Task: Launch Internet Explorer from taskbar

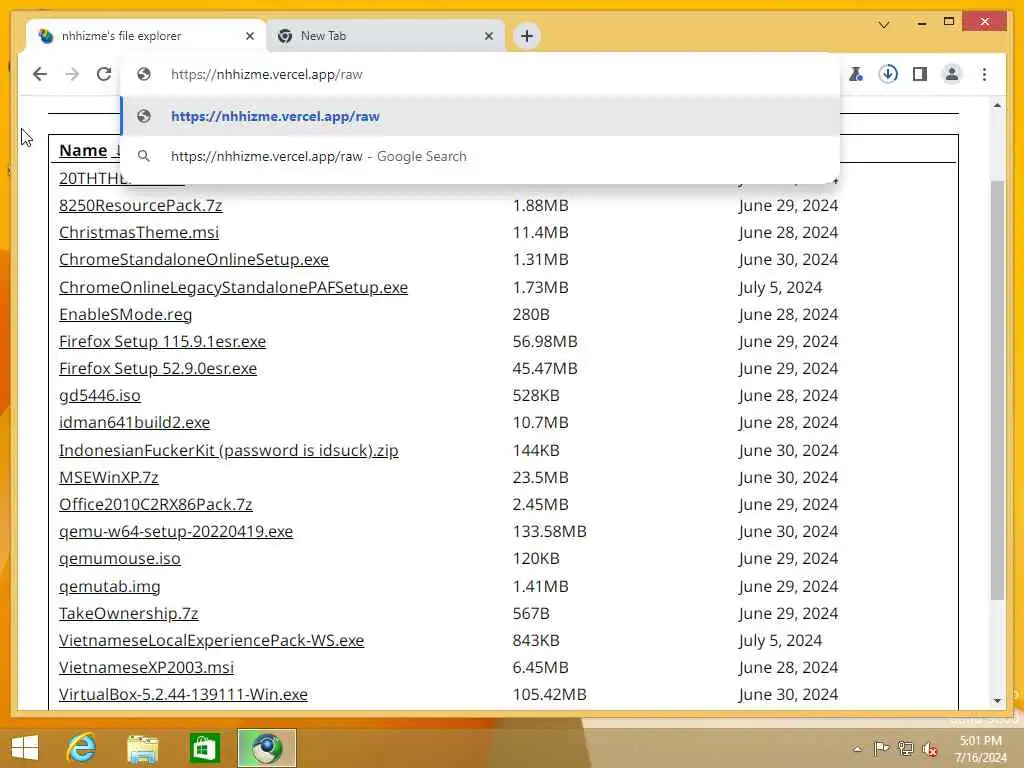Action: coord(81,748)
